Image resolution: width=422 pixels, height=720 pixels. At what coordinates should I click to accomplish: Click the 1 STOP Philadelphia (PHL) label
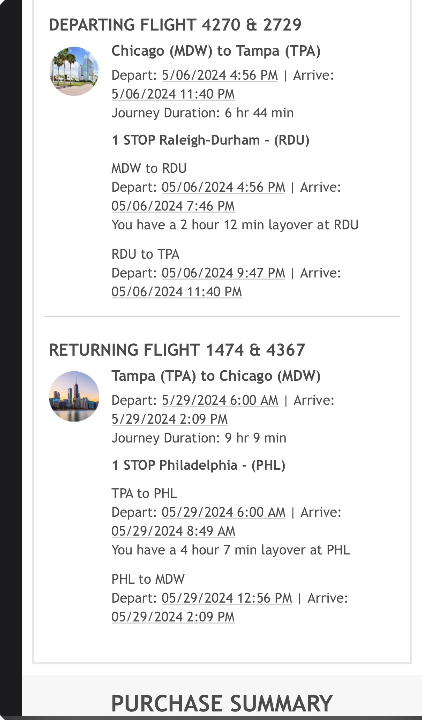point(198,465)
